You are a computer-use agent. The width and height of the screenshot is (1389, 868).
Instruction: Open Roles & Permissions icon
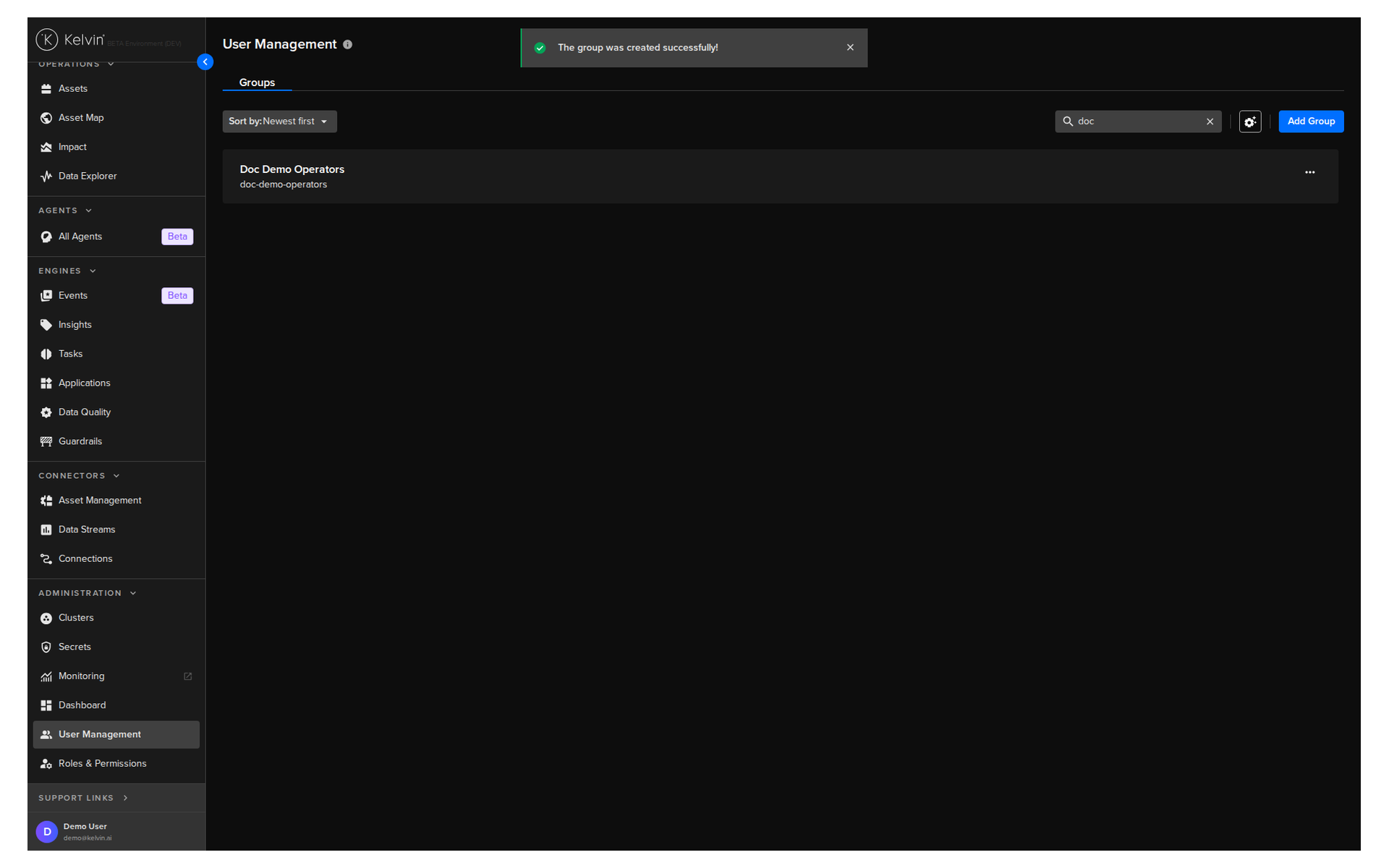46,764
